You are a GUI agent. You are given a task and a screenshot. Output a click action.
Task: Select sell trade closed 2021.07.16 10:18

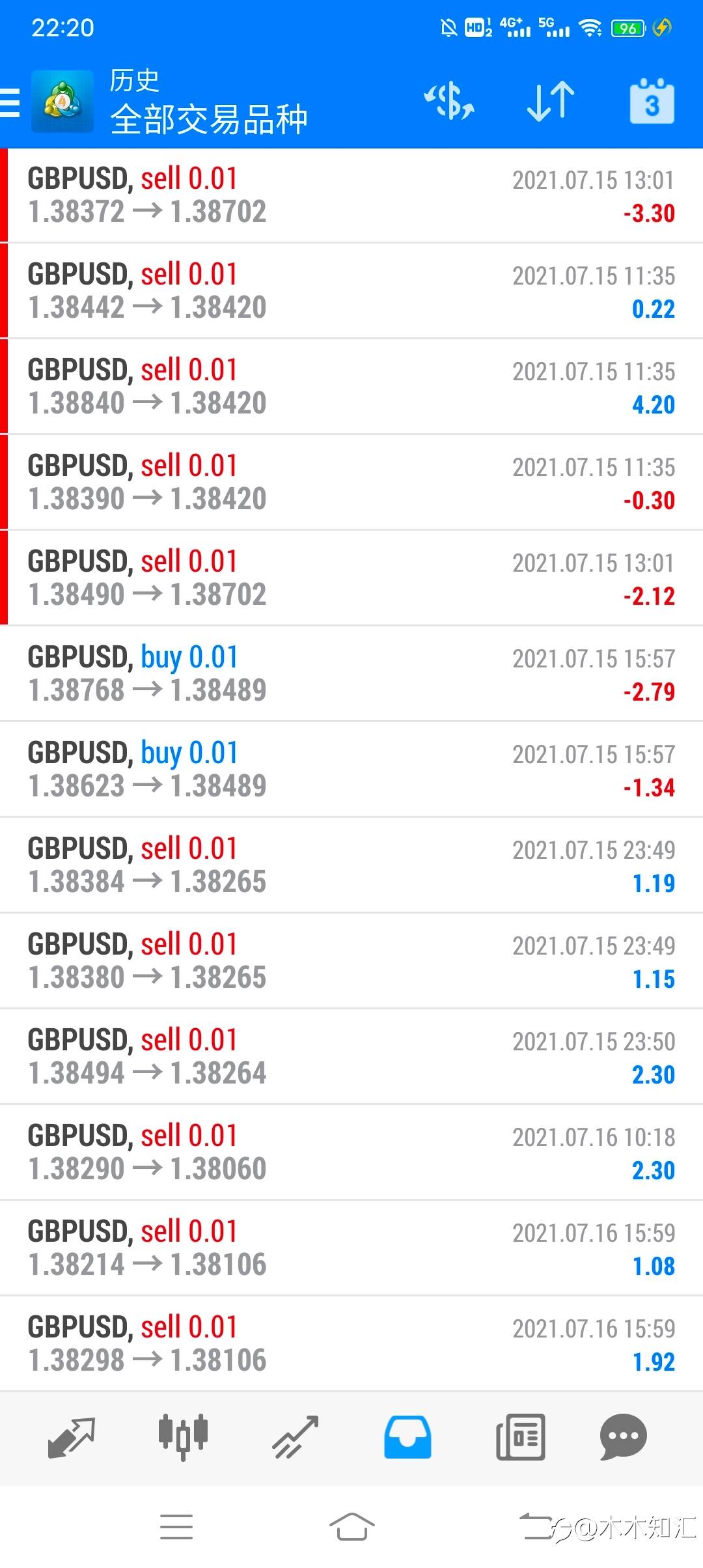coord(351,1152)
